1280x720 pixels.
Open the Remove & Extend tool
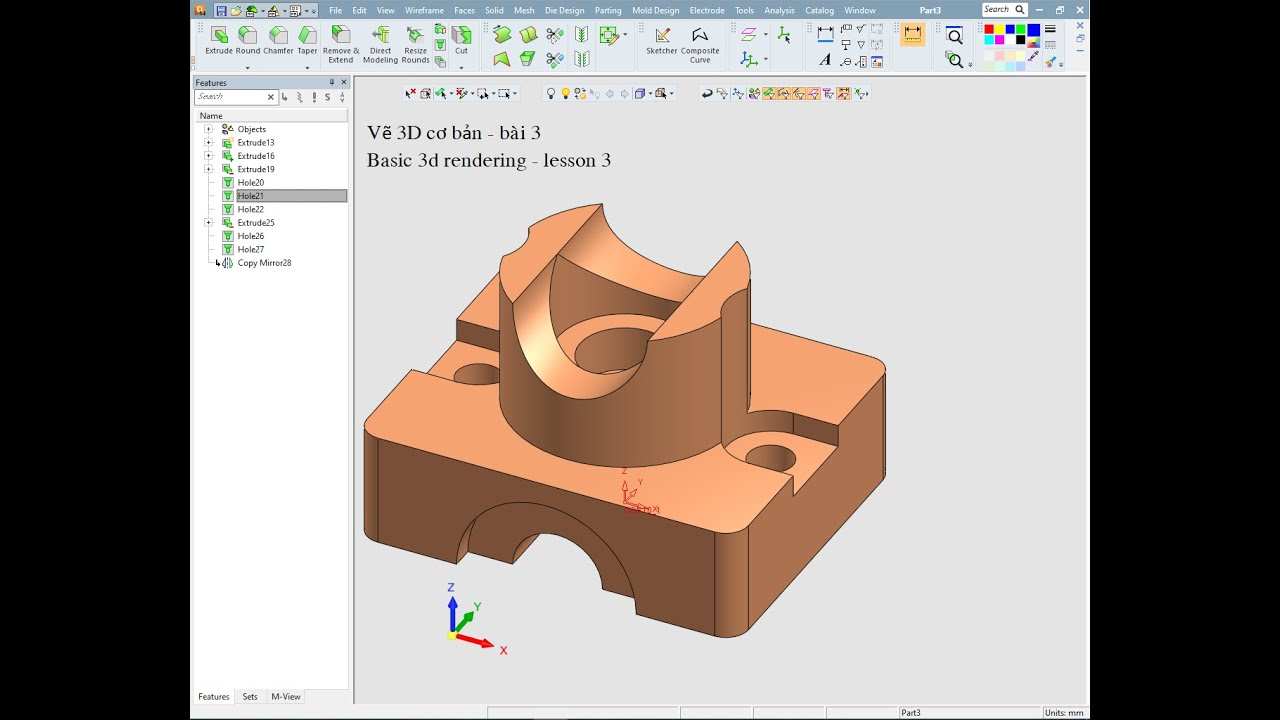click(341, 44)
